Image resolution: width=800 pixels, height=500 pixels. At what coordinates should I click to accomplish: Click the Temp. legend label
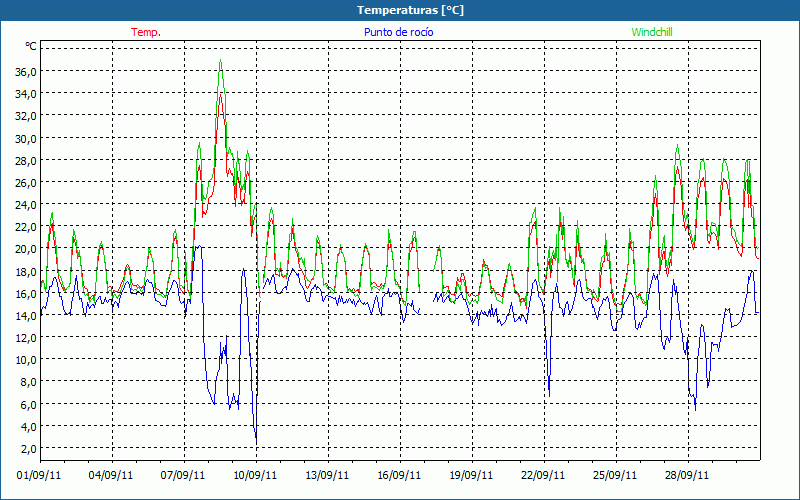tap(146, 32)
